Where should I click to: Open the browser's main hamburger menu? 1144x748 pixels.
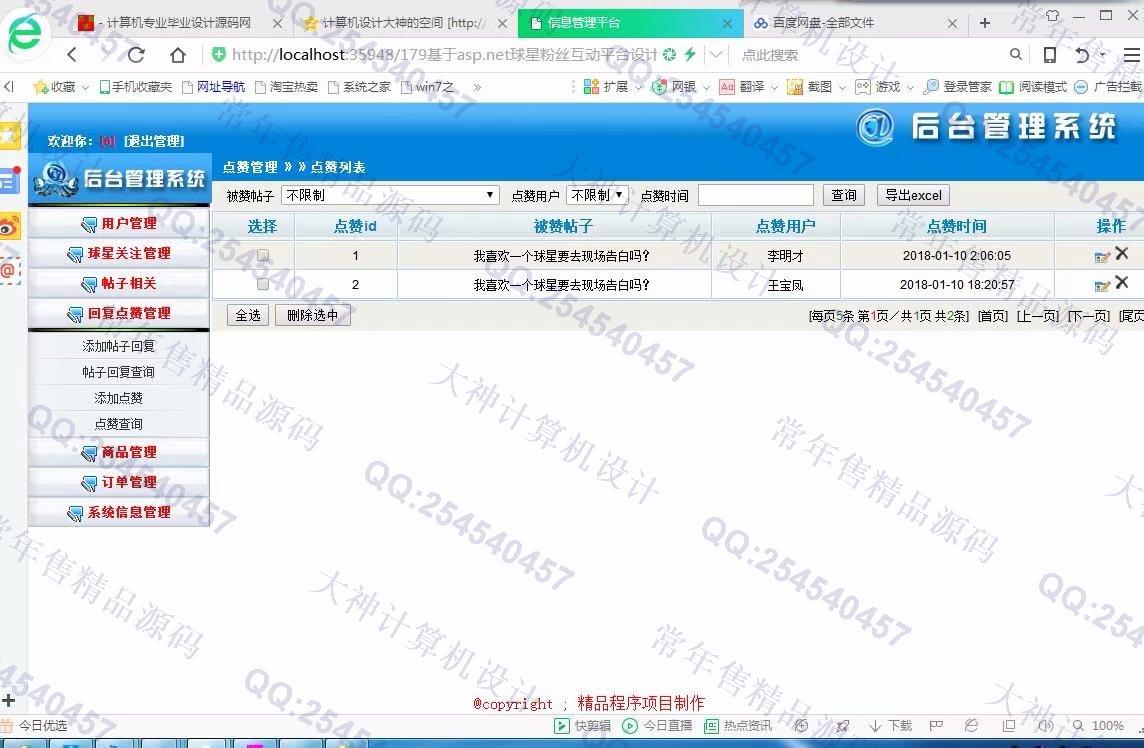1131,55
